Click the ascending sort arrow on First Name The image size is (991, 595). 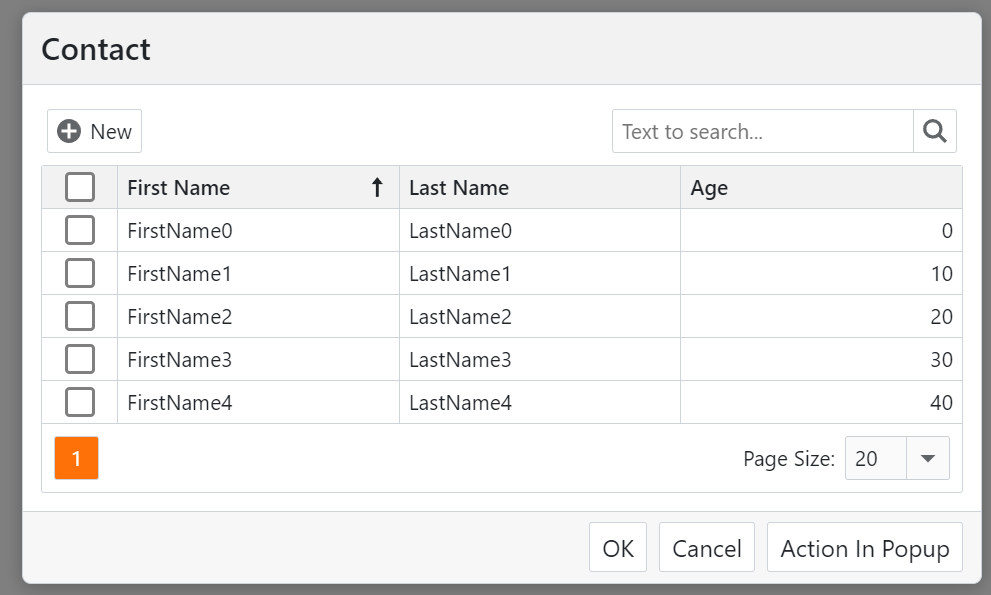[377, 187]
